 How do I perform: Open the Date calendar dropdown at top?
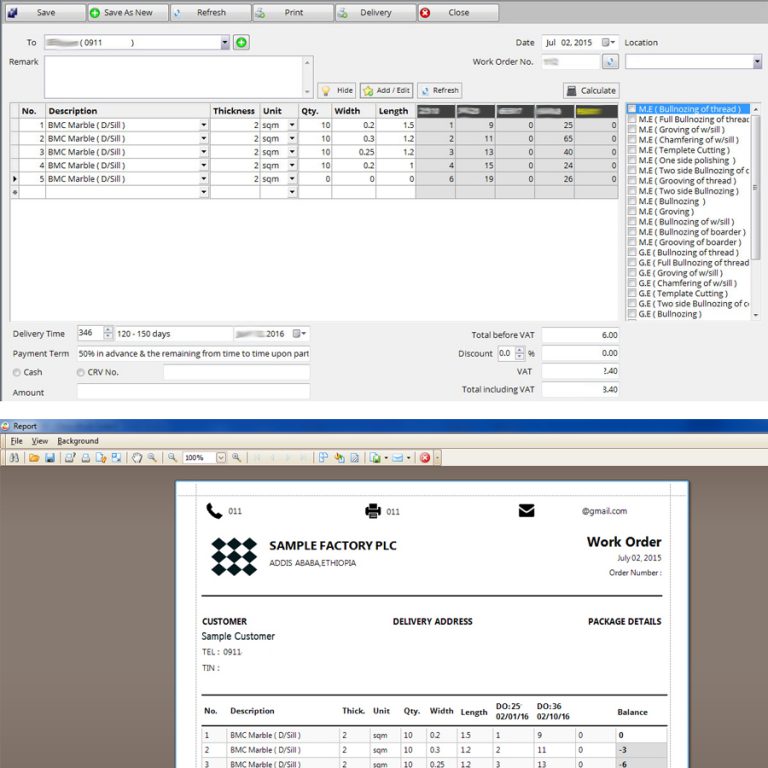(609, 43)
